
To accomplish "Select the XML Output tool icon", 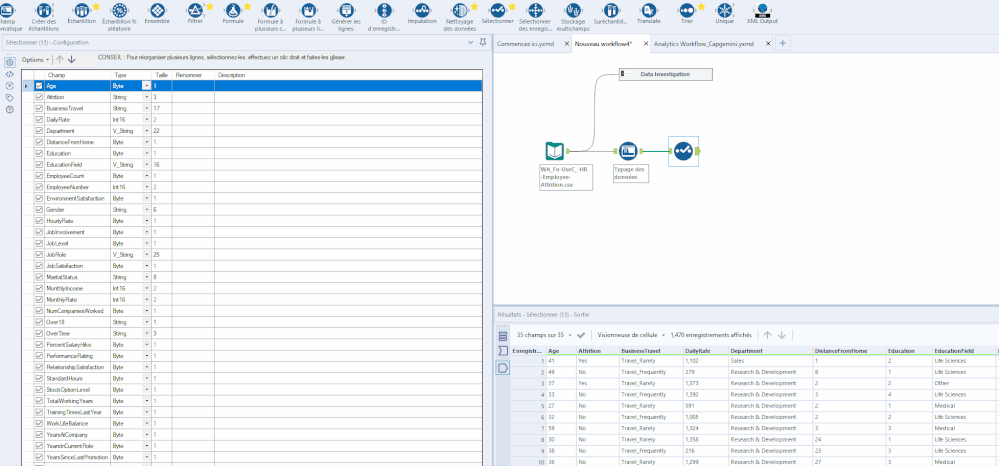I will click(764, 9).
